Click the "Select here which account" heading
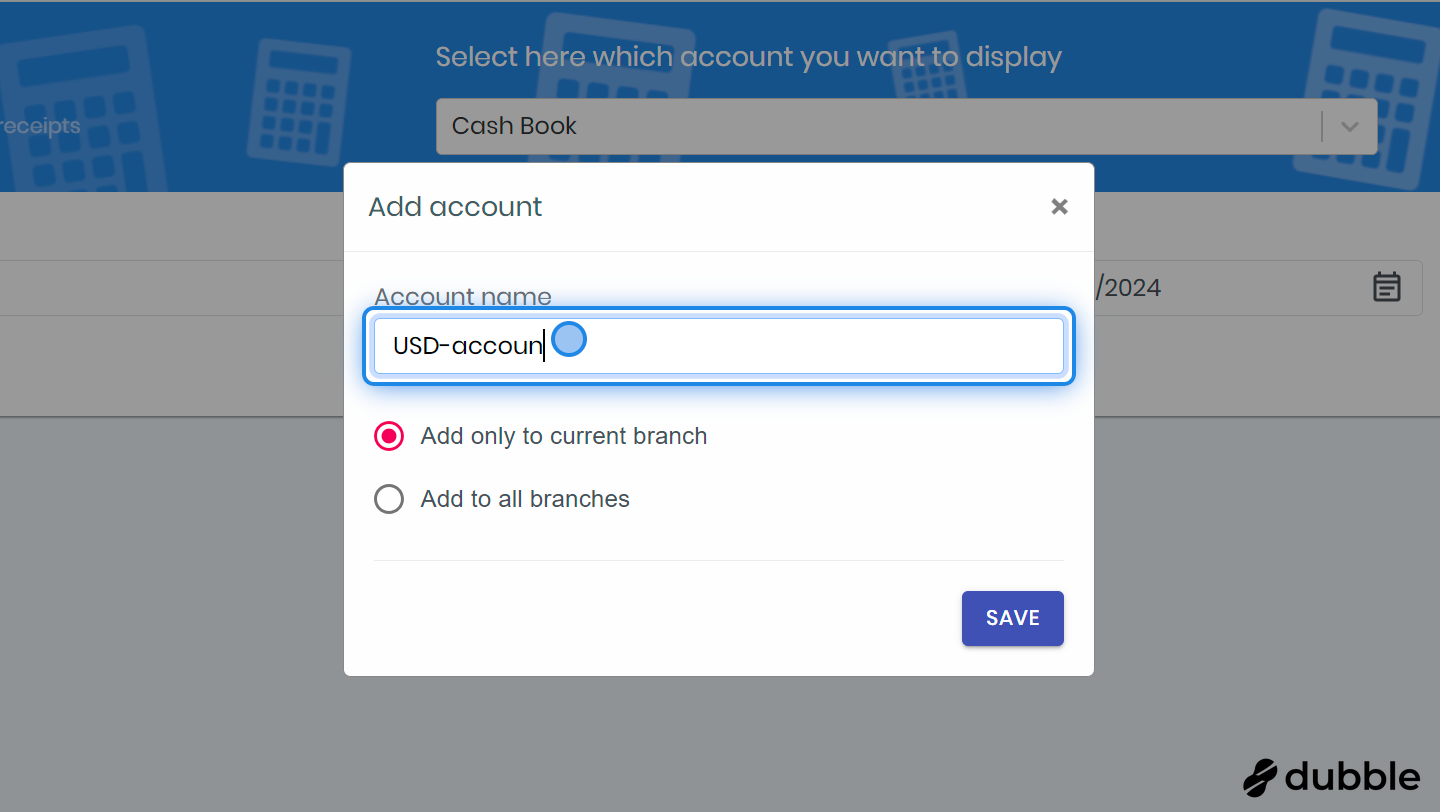Screen dimensions: 1440x812 [748, 57]
